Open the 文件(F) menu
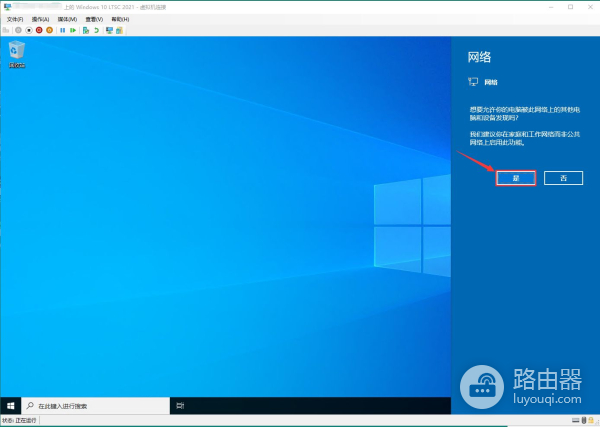This screenshot has height=427, width=600. (x=15, y=19)
